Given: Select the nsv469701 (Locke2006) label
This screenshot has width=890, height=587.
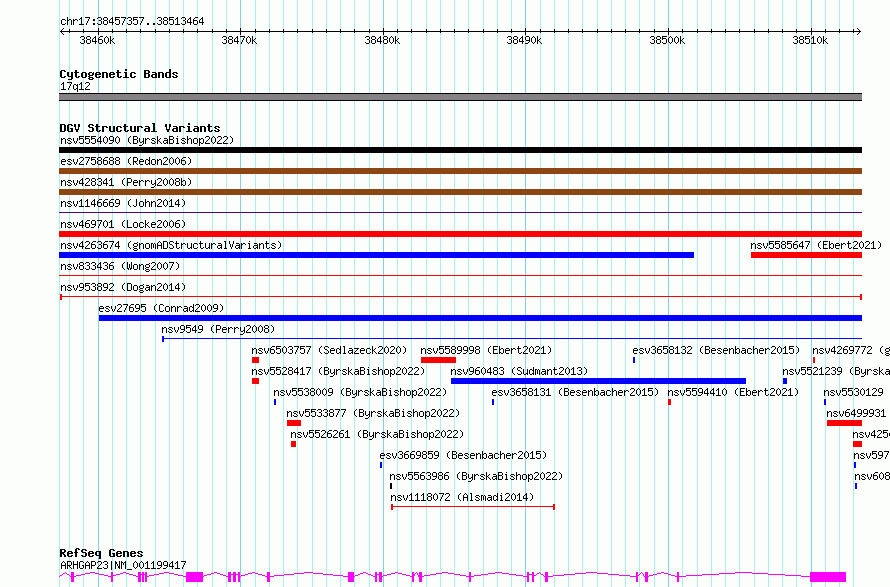Looking at the screenshot, I should (123, 224).
